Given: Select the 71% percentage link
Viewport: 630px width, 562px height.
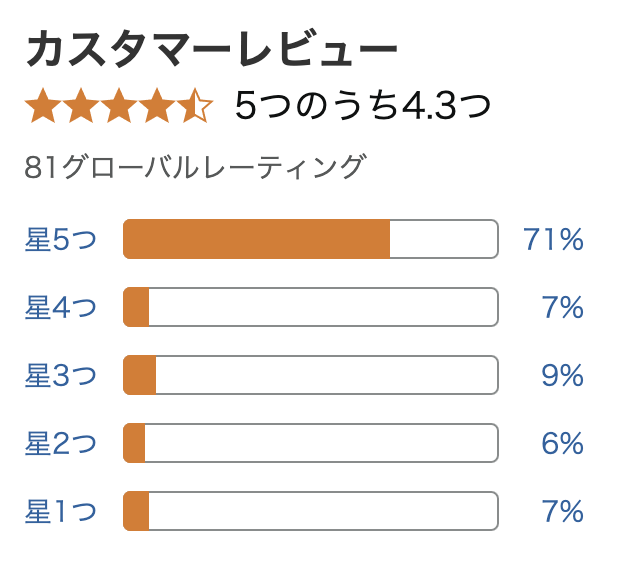Looking at the screenshot, I should coord(553,239).
